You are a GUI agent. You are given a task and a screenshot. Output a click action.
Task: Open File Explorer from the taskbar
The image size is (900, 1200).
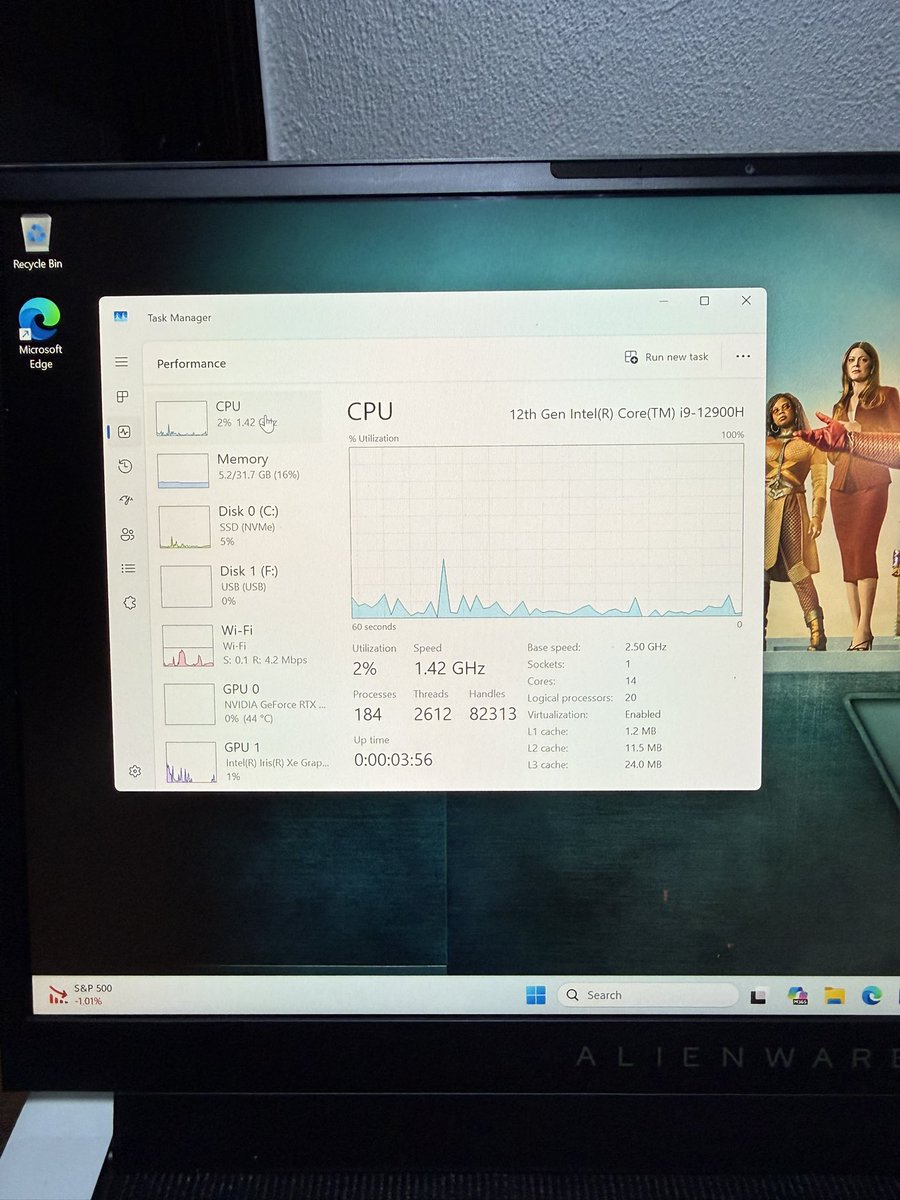point(834,995)
